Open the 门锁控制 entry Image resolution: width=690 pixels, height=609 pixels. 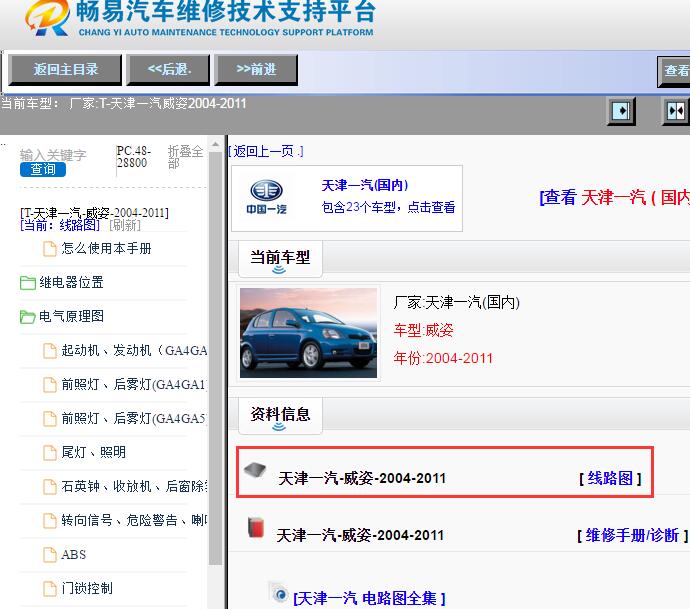(87, 588)
